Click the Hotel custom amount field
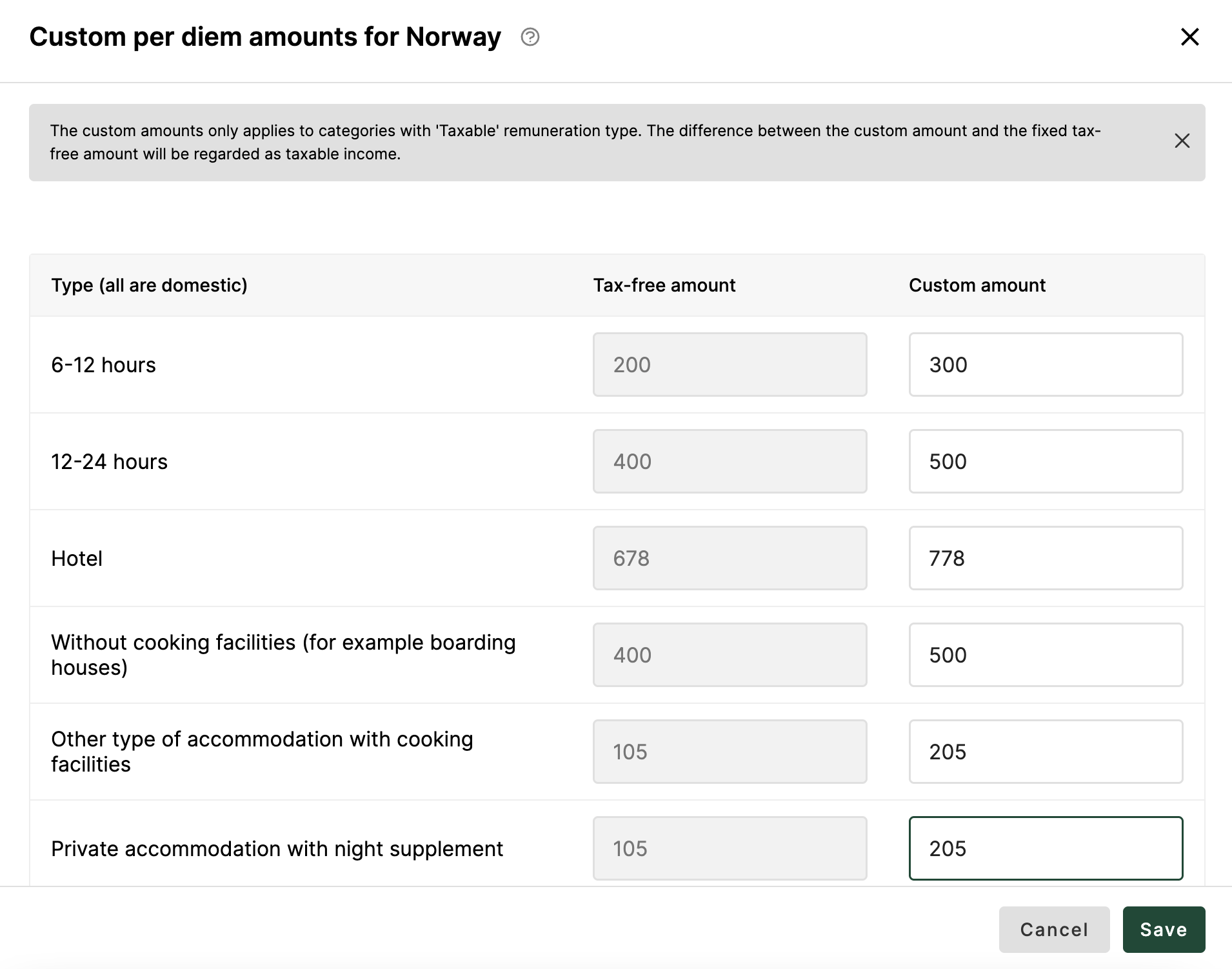 point(1045,558)
